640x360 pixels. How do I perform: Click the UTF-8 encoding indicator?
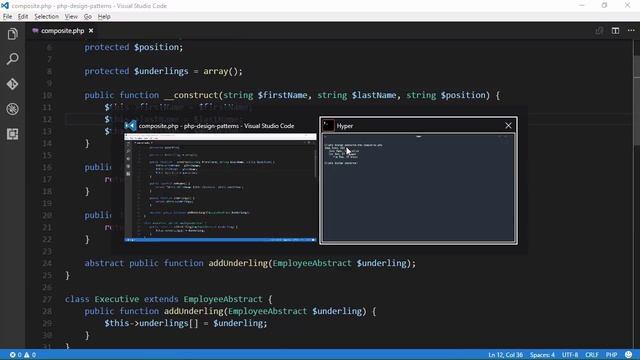[570, 355]
